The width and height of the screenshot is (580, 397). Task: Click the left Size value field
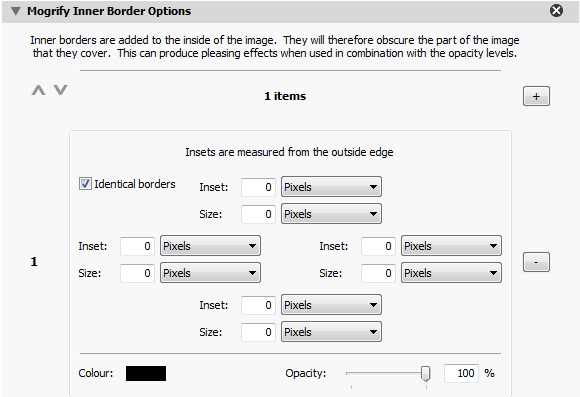[137, 273]
